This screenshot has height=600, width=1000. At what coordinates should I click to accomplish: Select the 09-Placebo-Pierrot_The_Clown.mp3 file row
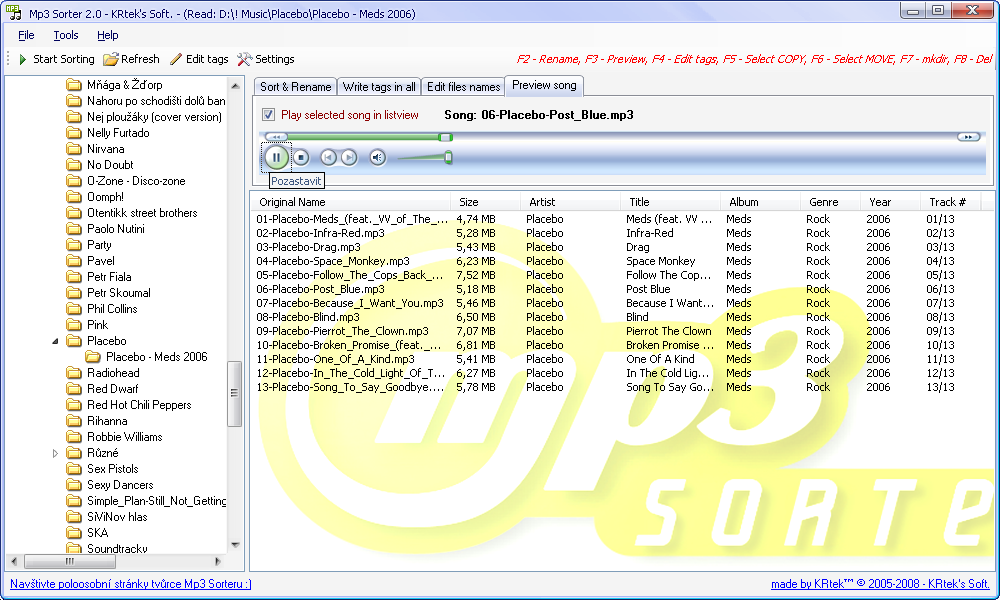616,332
